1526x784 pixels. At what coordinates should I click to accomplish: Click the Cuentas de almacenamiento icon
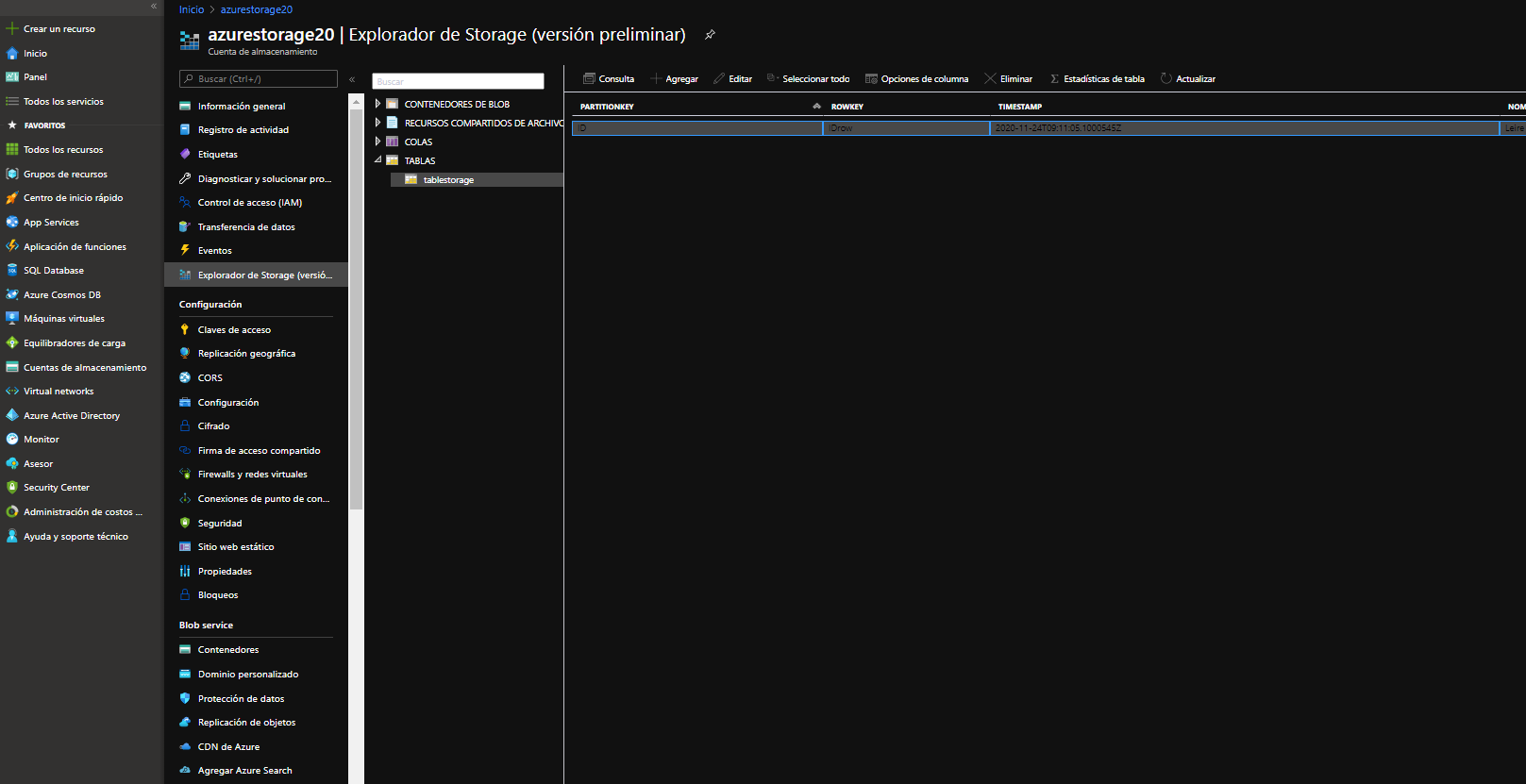(12, 368)
